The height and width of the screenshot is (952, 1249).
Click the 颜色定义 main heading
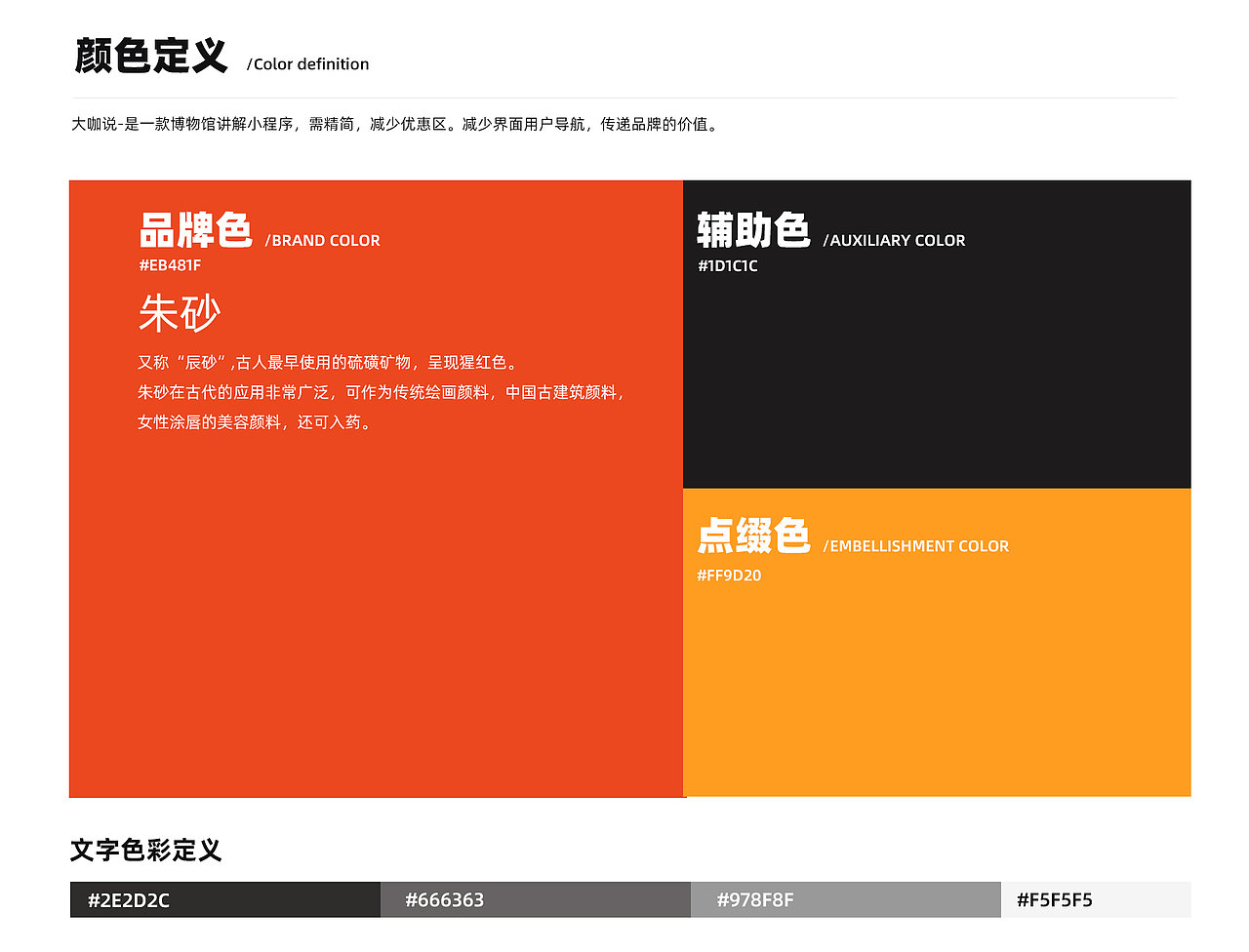[x=151, y=56]
